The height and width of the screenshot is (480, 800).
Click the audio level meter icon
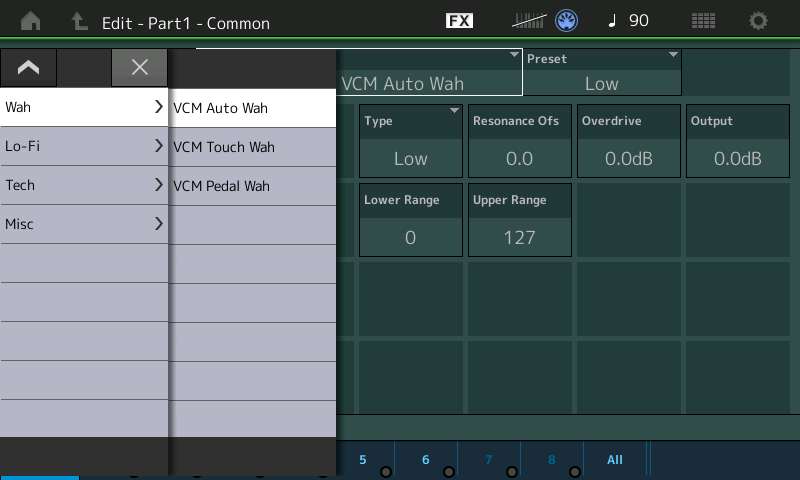[530, 21]
